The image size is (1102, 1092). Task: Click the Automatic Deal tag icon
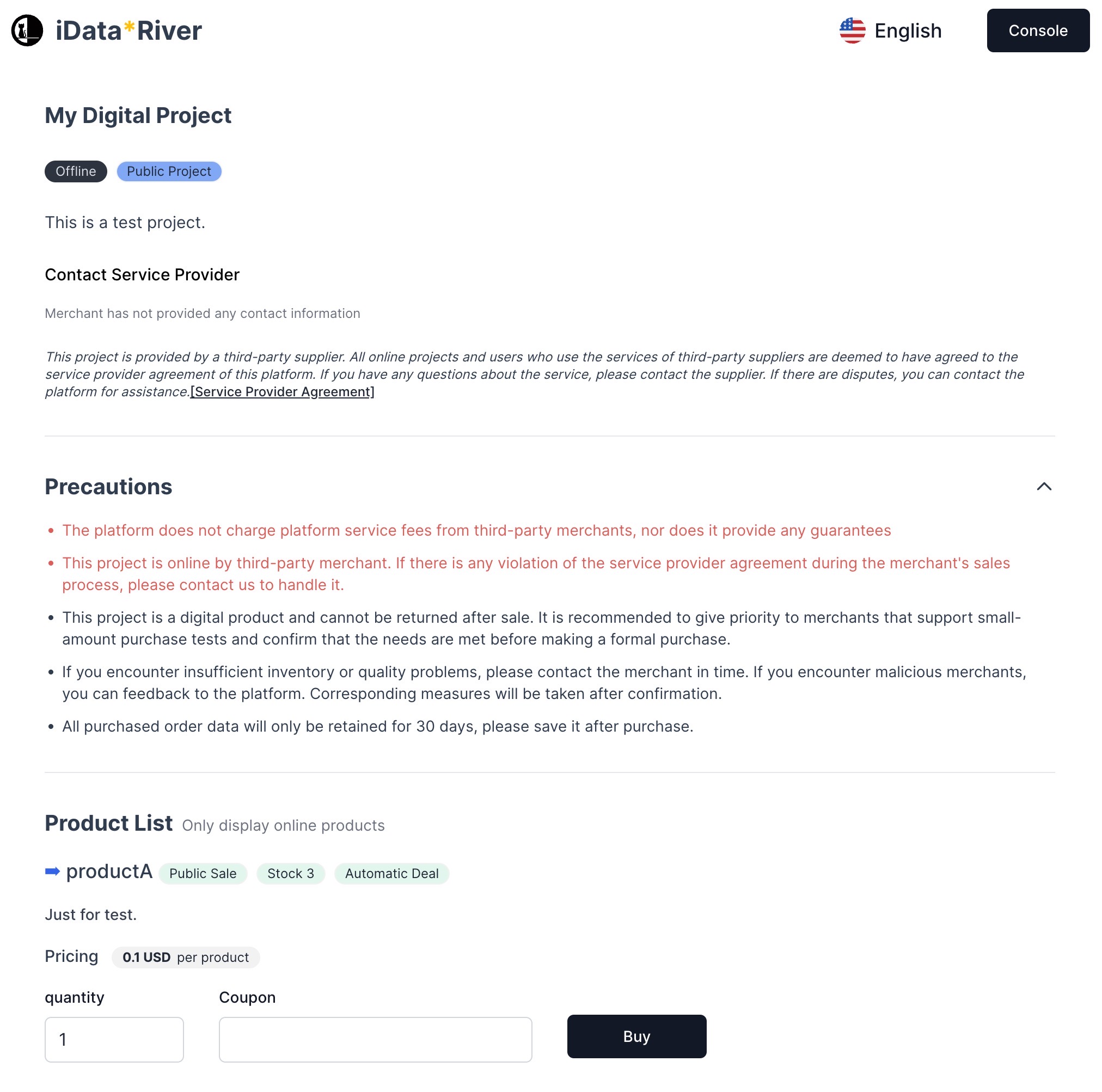[391, 873]
